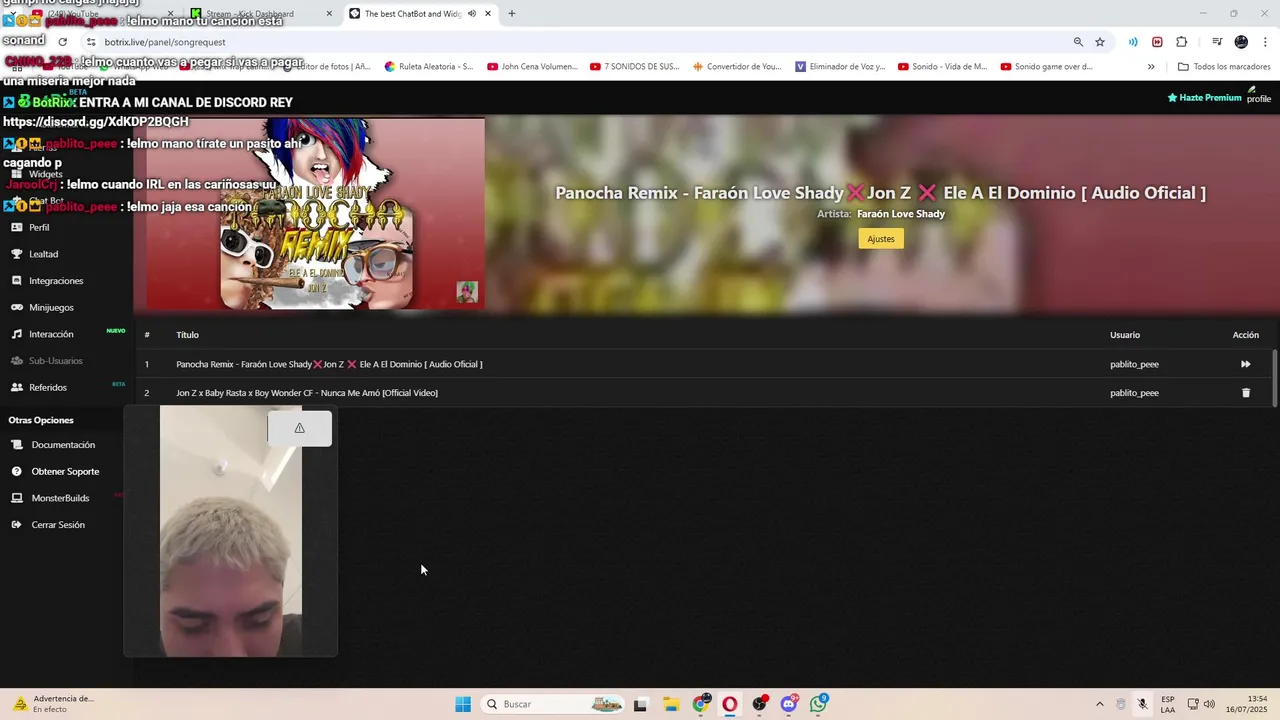Show hidden system tray icons

click(x=1100, y=704)
